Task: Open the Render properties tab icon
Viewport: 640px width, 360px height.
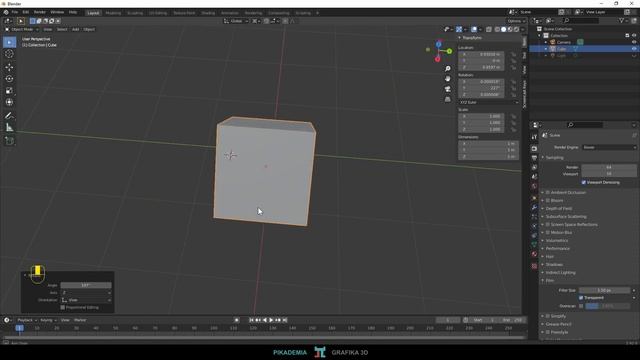Action: 534,149
